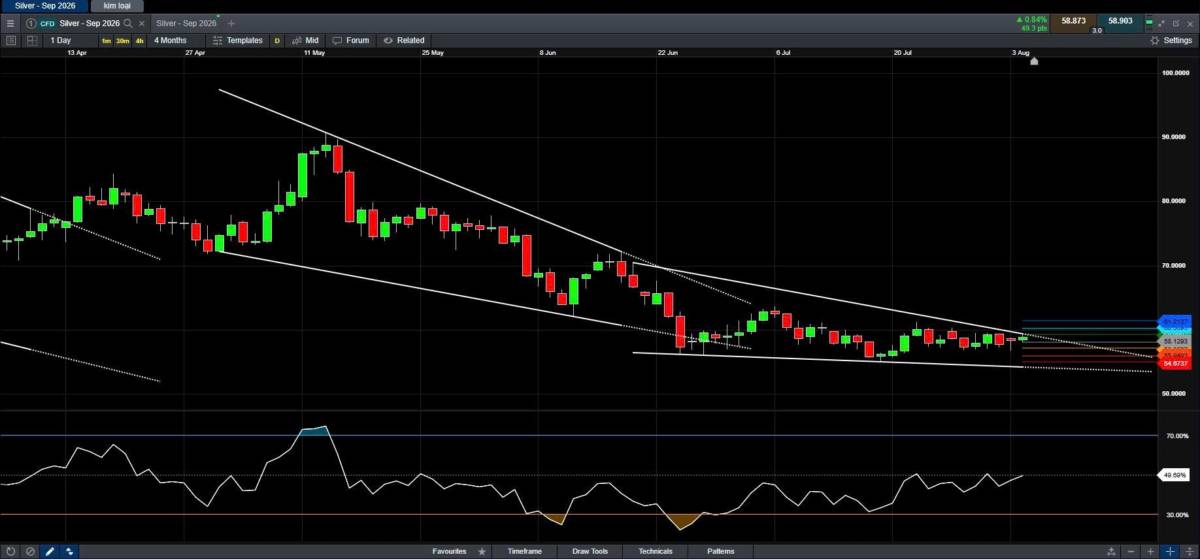Open the Mid price type dropdown
The height and width of the screenshot is (559, 1200).
click(306, 40)
